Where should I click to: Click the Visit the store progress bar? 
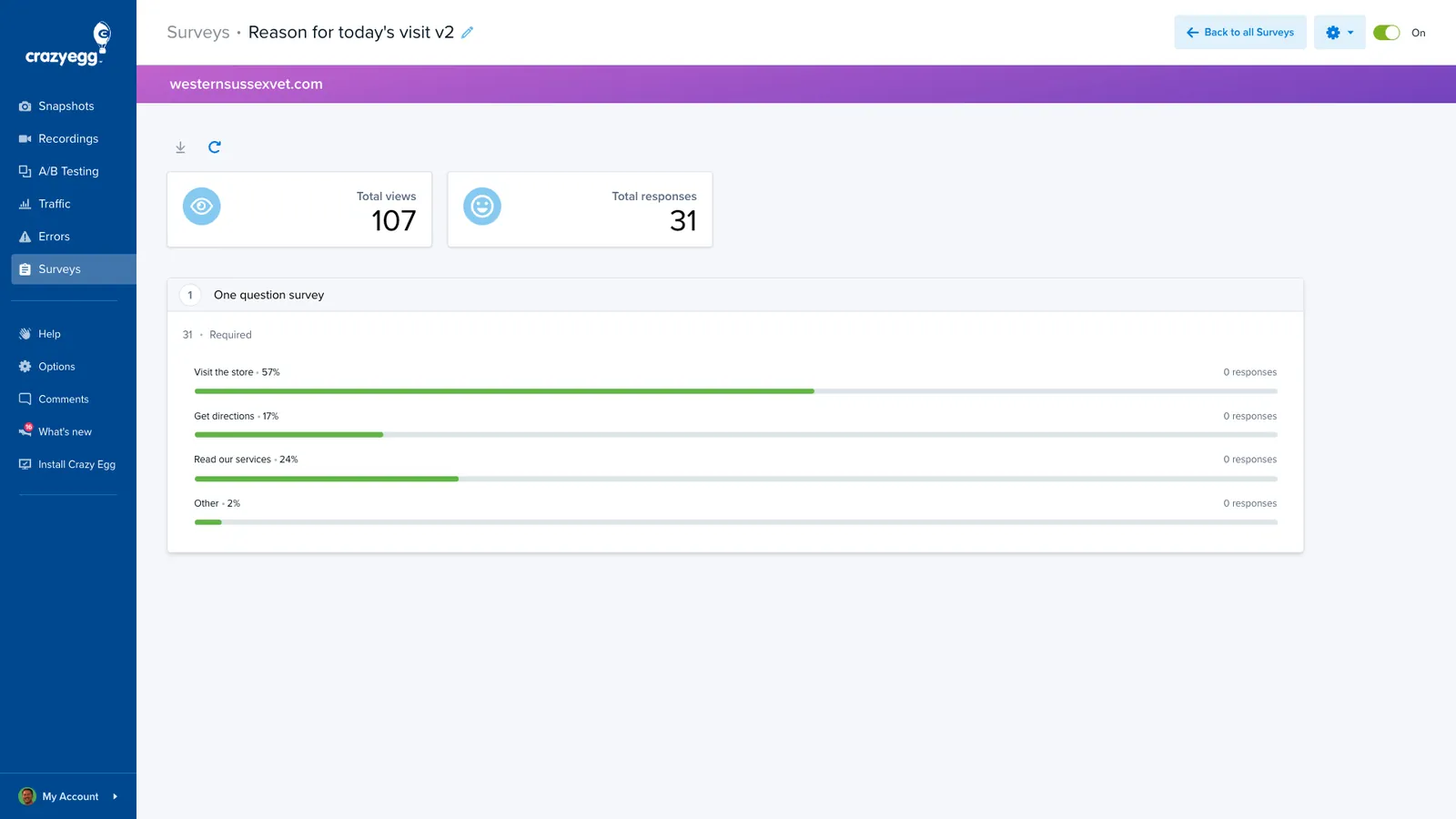(x=735, y=391)
